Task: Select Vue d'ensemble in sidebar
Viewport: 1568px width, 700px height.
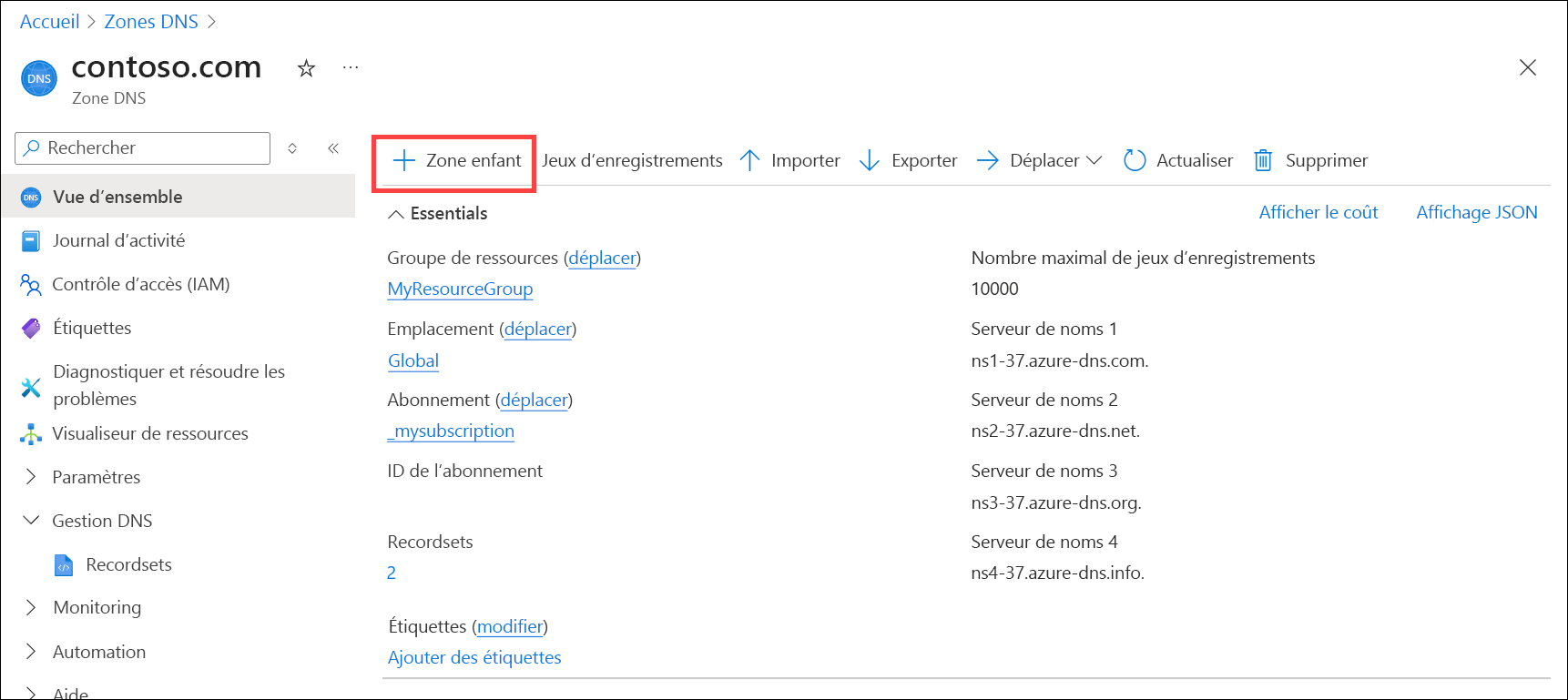Action: point(178,197)
